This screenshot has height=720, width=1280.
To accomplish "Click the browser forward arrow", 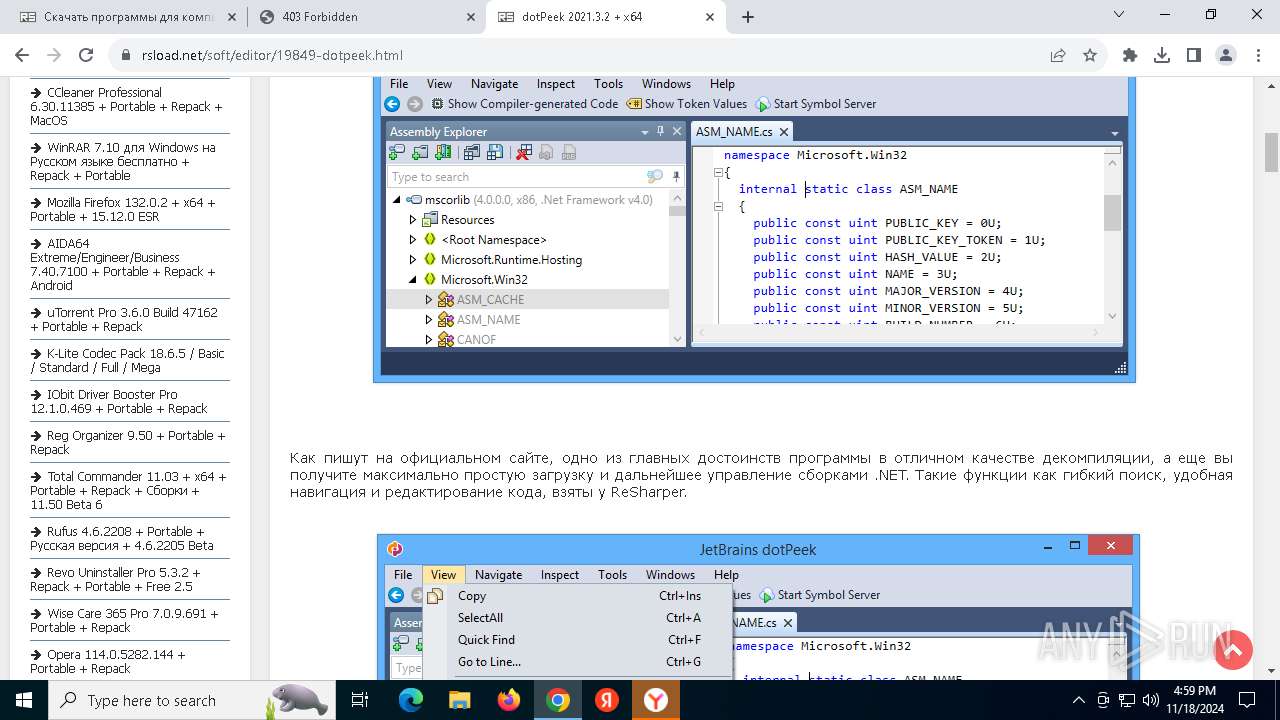I will point(54,55).
